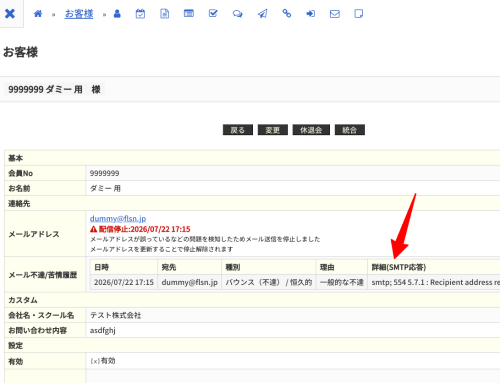Open the checkbox task icon
The image size is (500, 383).
pyautogui.click(x=213, y=13)
